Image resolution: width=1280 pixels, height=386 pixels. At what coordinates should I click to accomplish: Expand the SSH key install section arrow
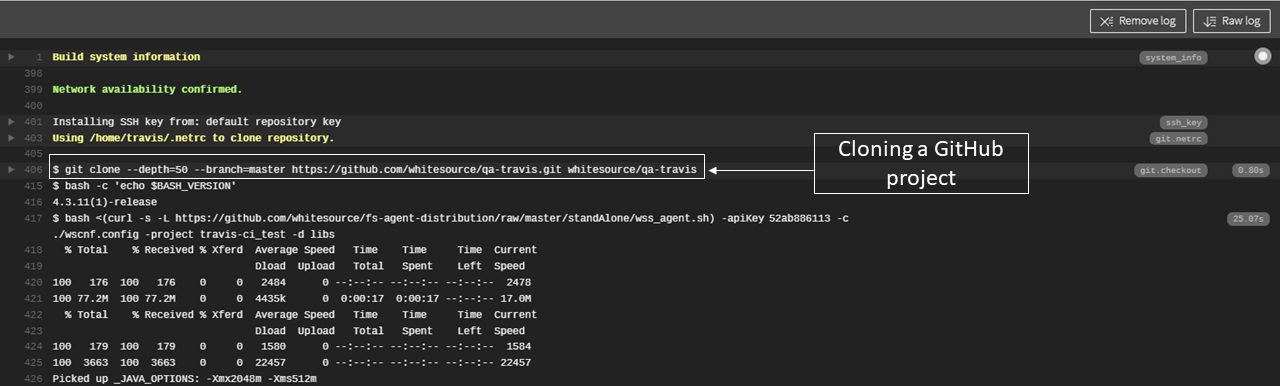point(11,122)
